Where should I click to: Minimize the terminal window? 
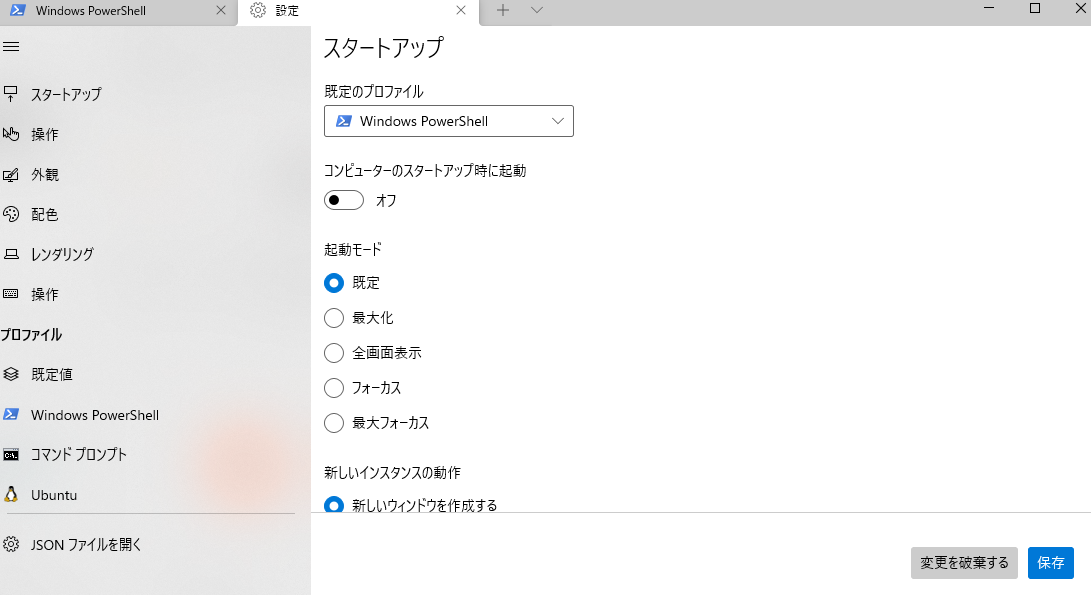coord(989,8)
